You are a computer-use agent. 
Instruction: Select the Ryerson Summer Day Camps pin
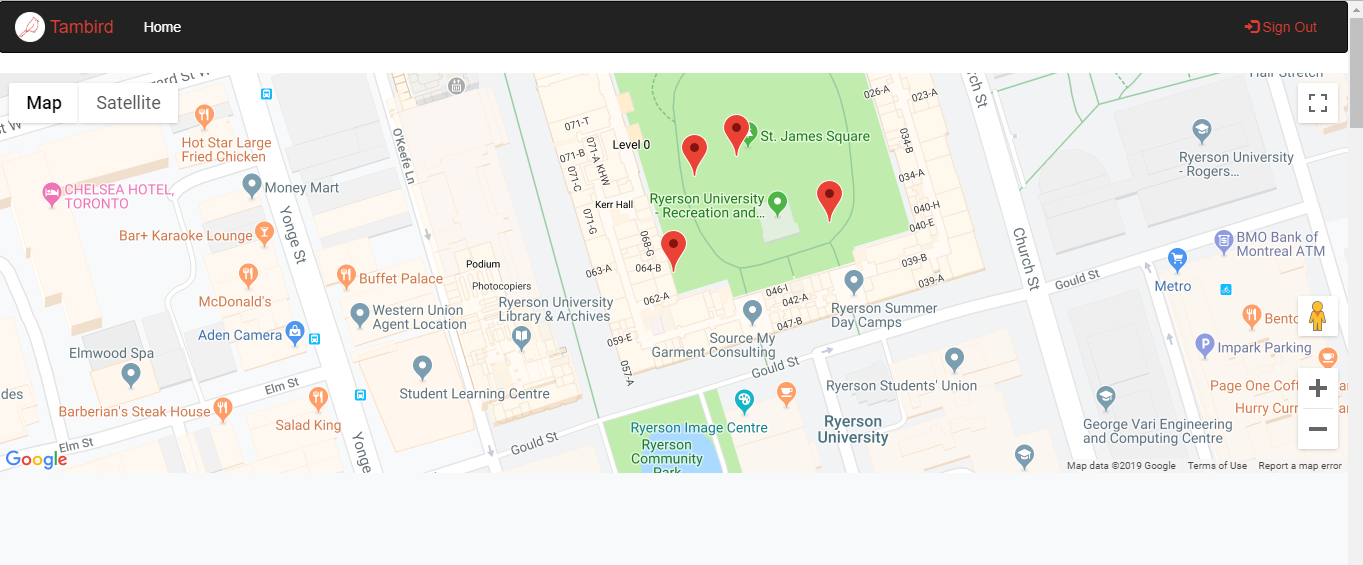pyautogui.click(x=853, y=282)
